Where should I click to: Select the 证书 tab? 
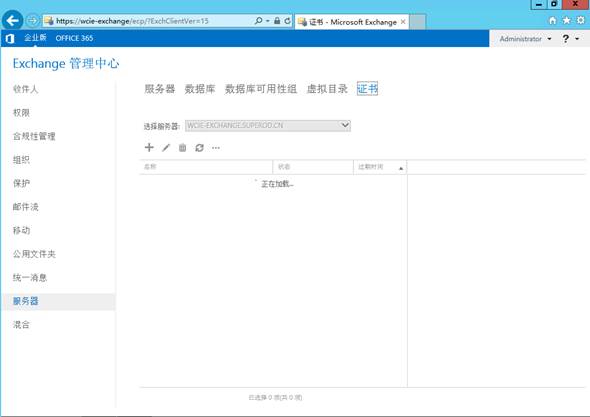click(367, 89)
